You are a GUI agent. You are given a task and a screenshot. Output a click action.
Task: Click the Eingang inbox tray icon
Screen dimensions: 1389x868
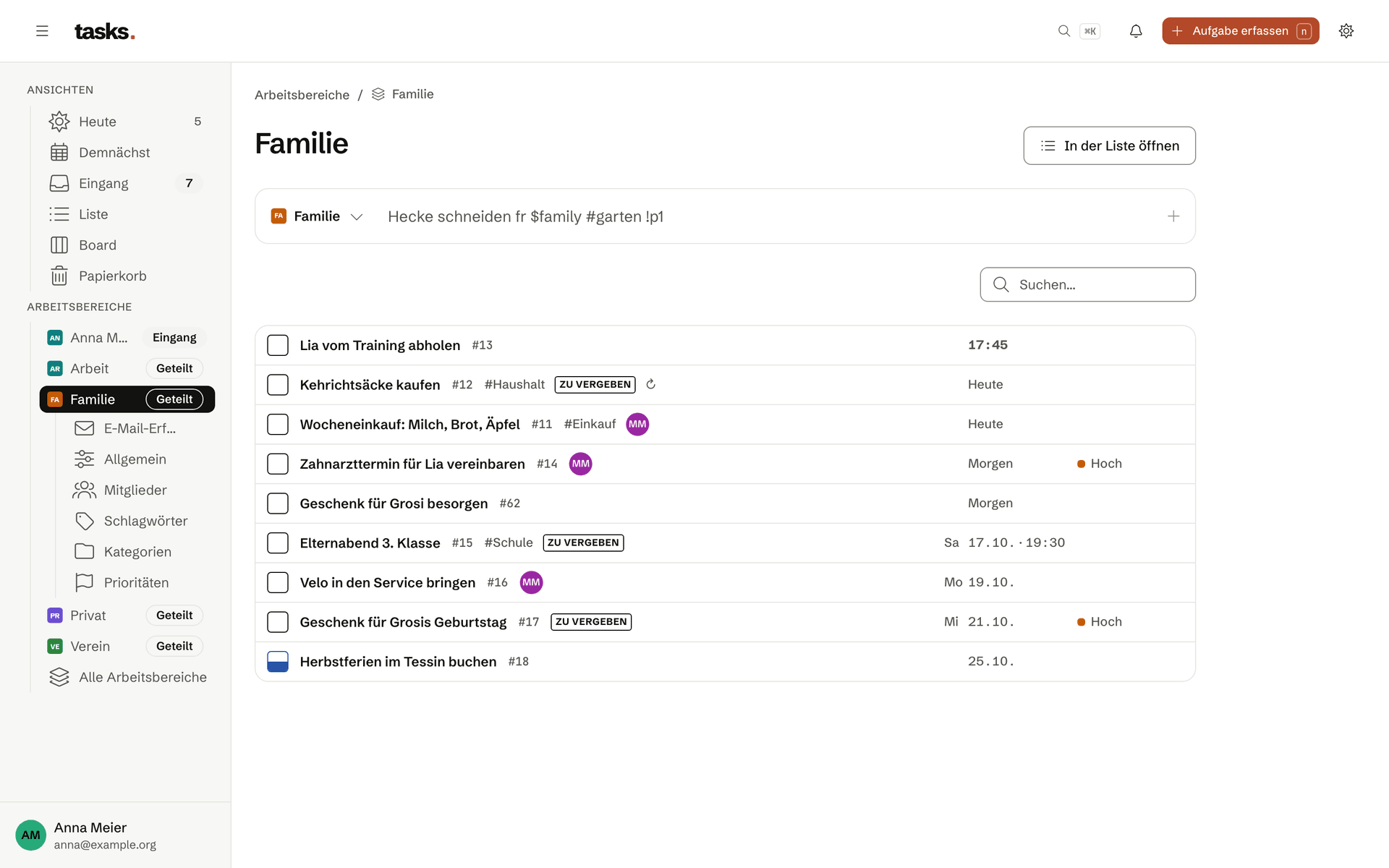(x=59, y=184)
